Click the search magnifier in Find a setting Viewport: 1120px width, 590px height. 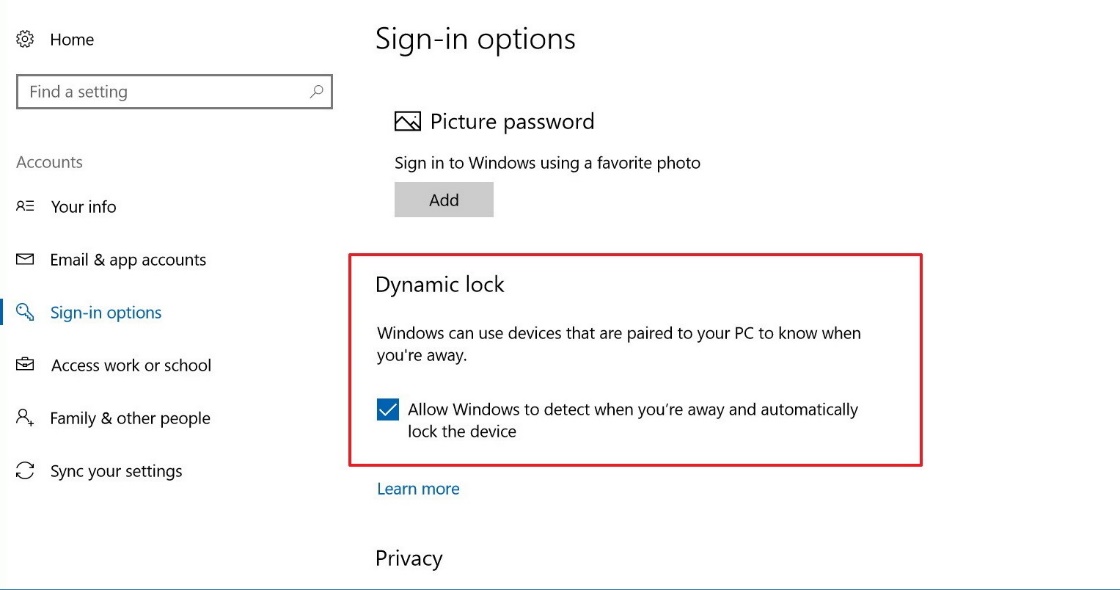pyautogui.click(x=315, y=91)
